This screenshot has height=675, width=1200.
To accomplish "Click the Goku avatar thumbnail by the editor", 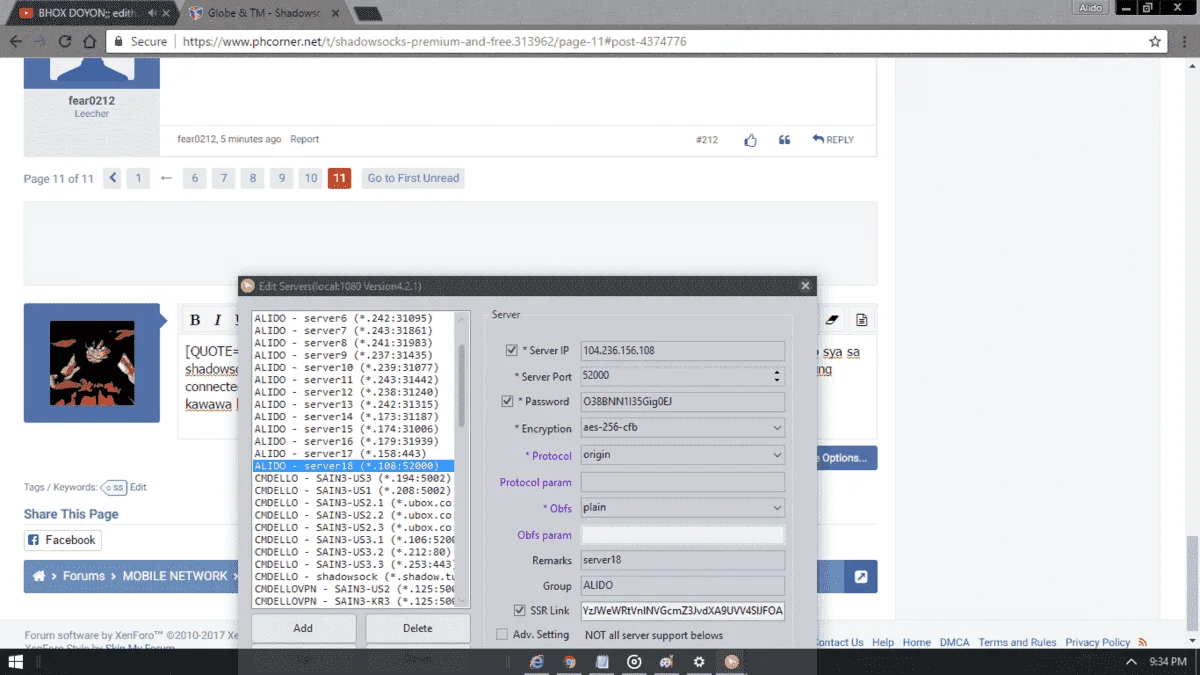I will [x=92, y=363].
